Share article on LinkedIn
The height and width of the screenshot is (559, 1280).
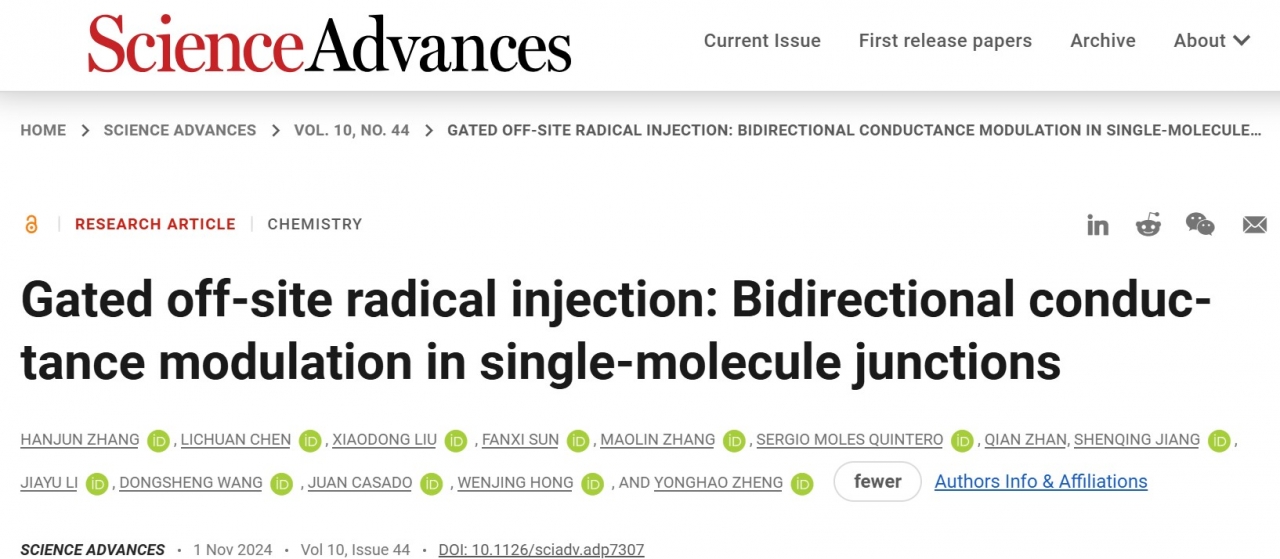coord(1098,225)
